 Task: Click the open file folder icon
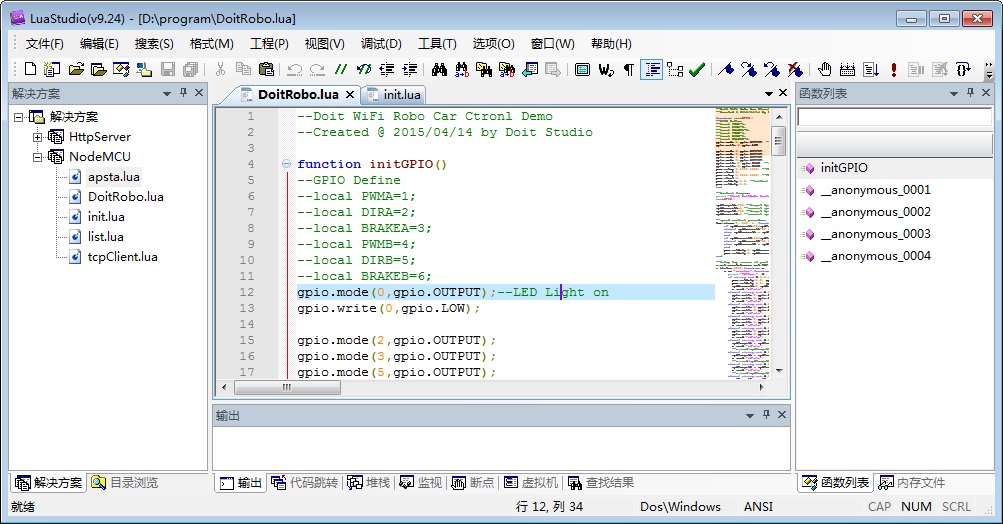point(76,69)
